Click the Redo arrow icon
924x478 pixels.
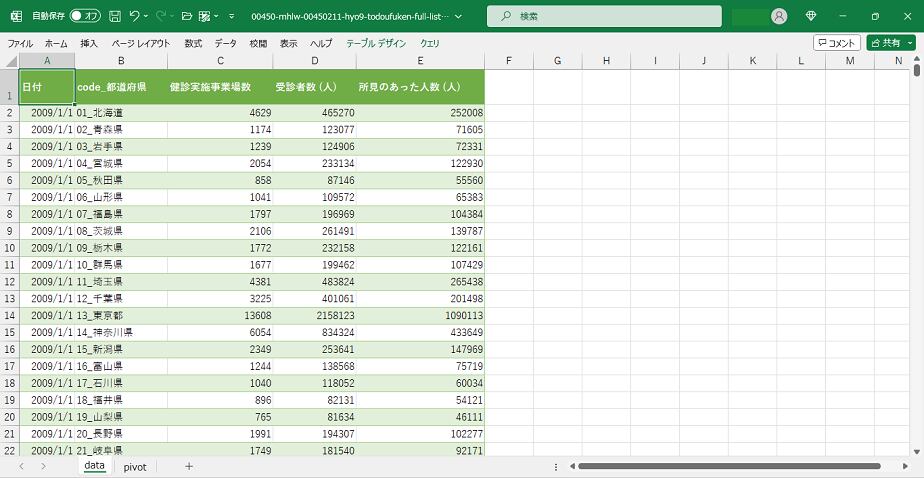click(162, 16)
